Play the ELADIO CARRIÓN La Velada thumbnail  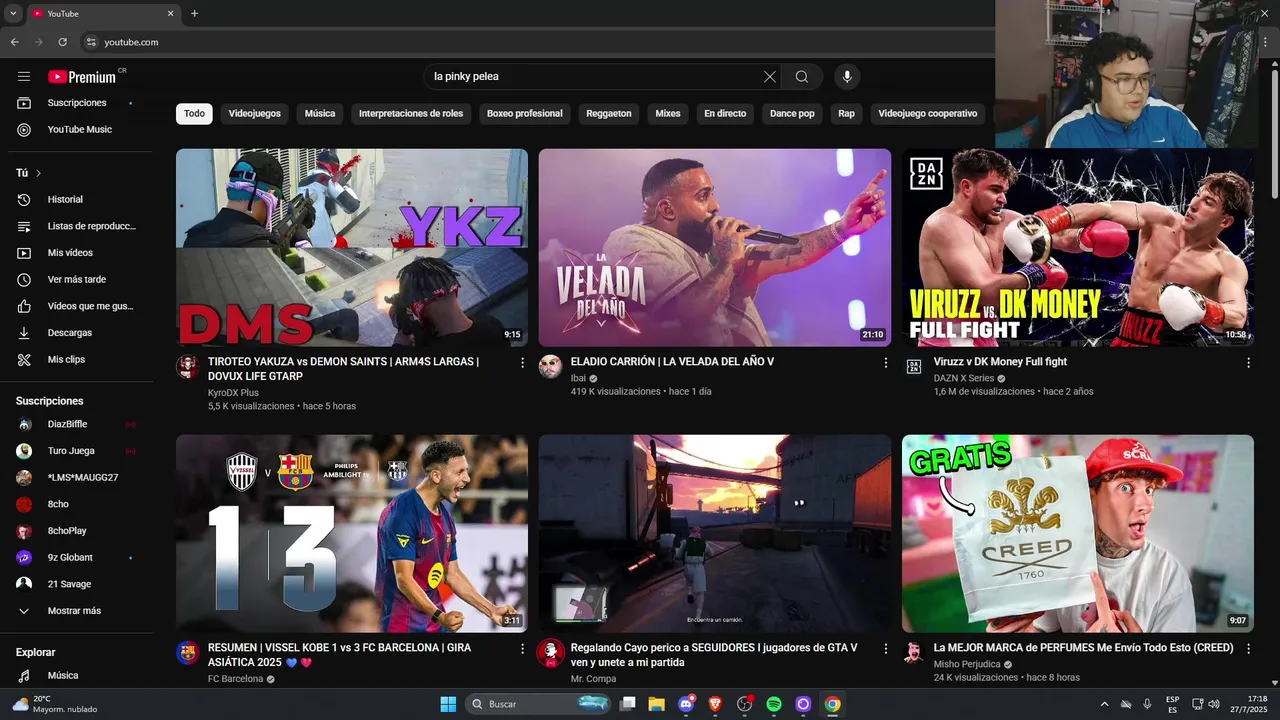(715, 248)
